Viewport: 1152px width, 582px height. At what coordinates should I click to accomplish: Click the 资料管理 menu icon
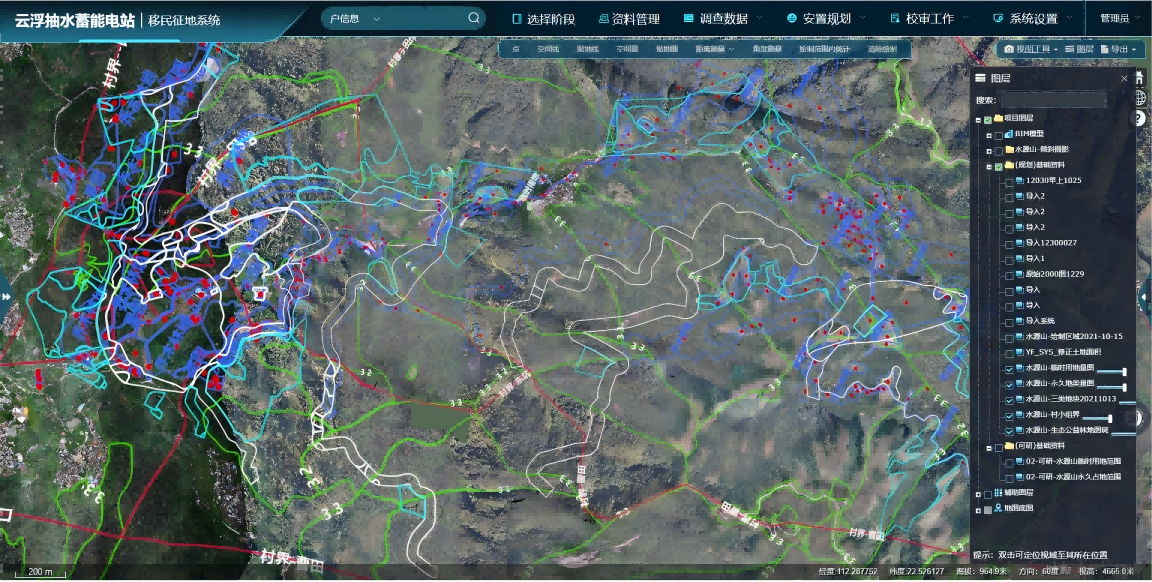point(604,19)
